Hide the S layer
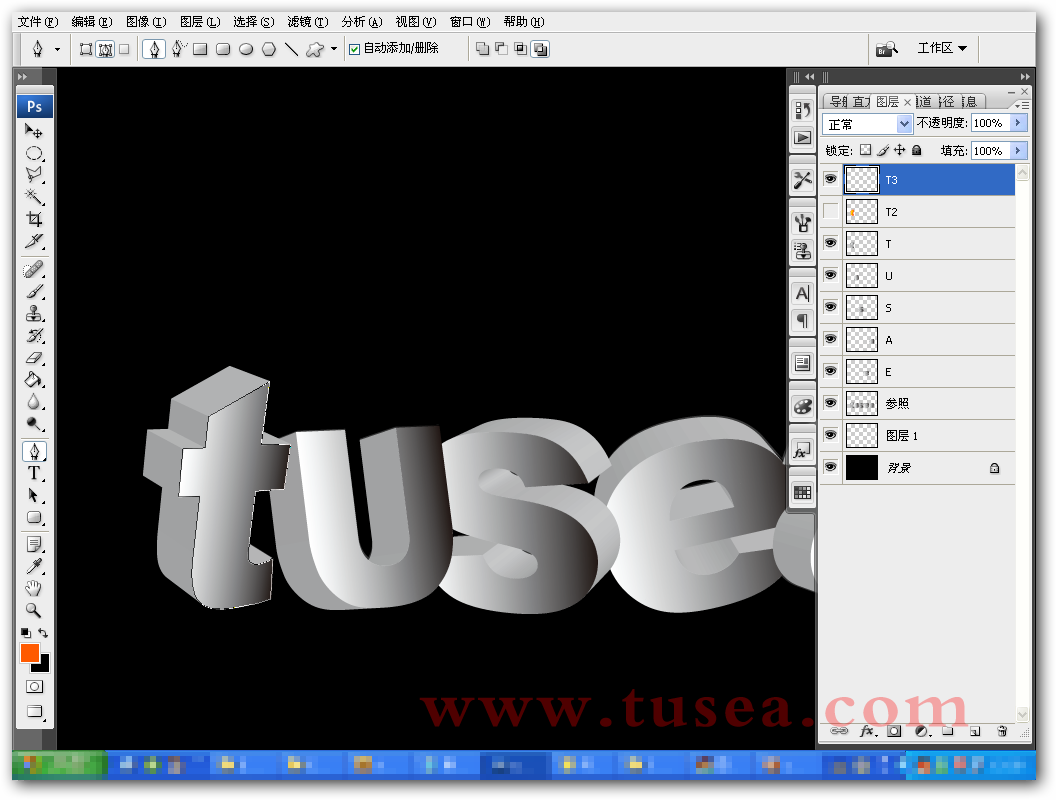 click(x=830, y=307)
